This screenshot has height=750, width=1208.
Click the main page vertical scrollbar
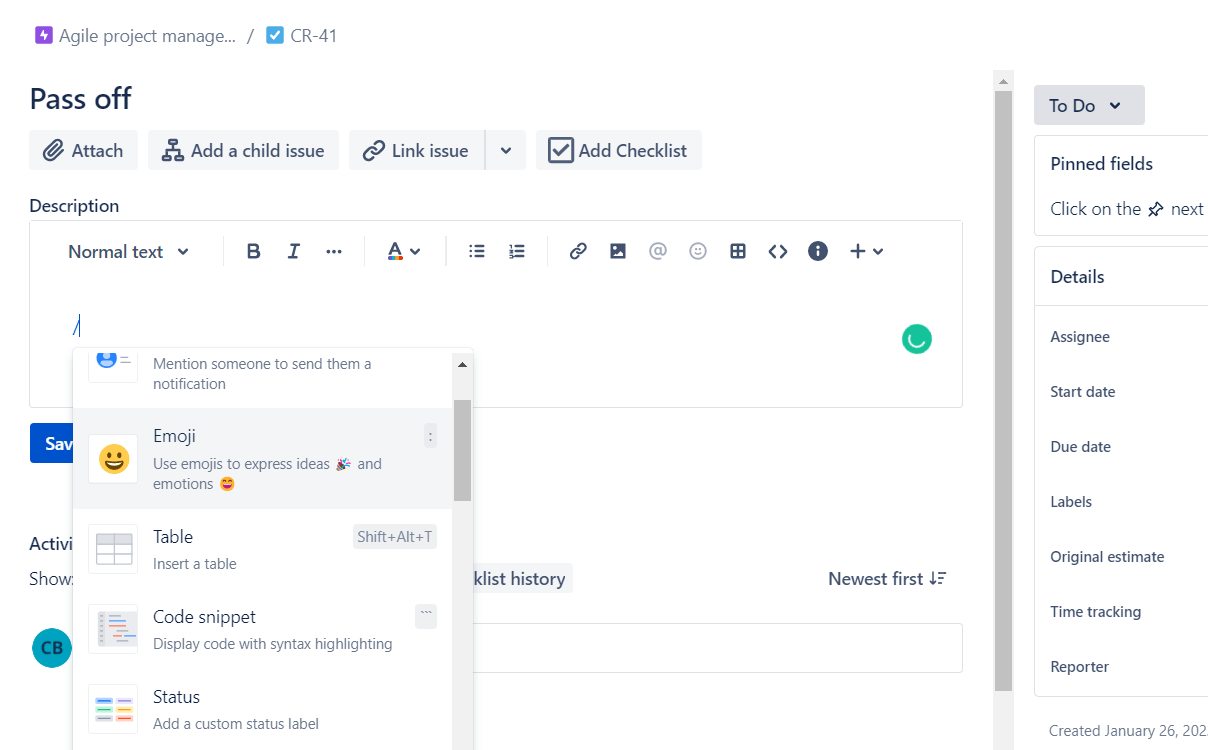click(x=1003, y=390)
